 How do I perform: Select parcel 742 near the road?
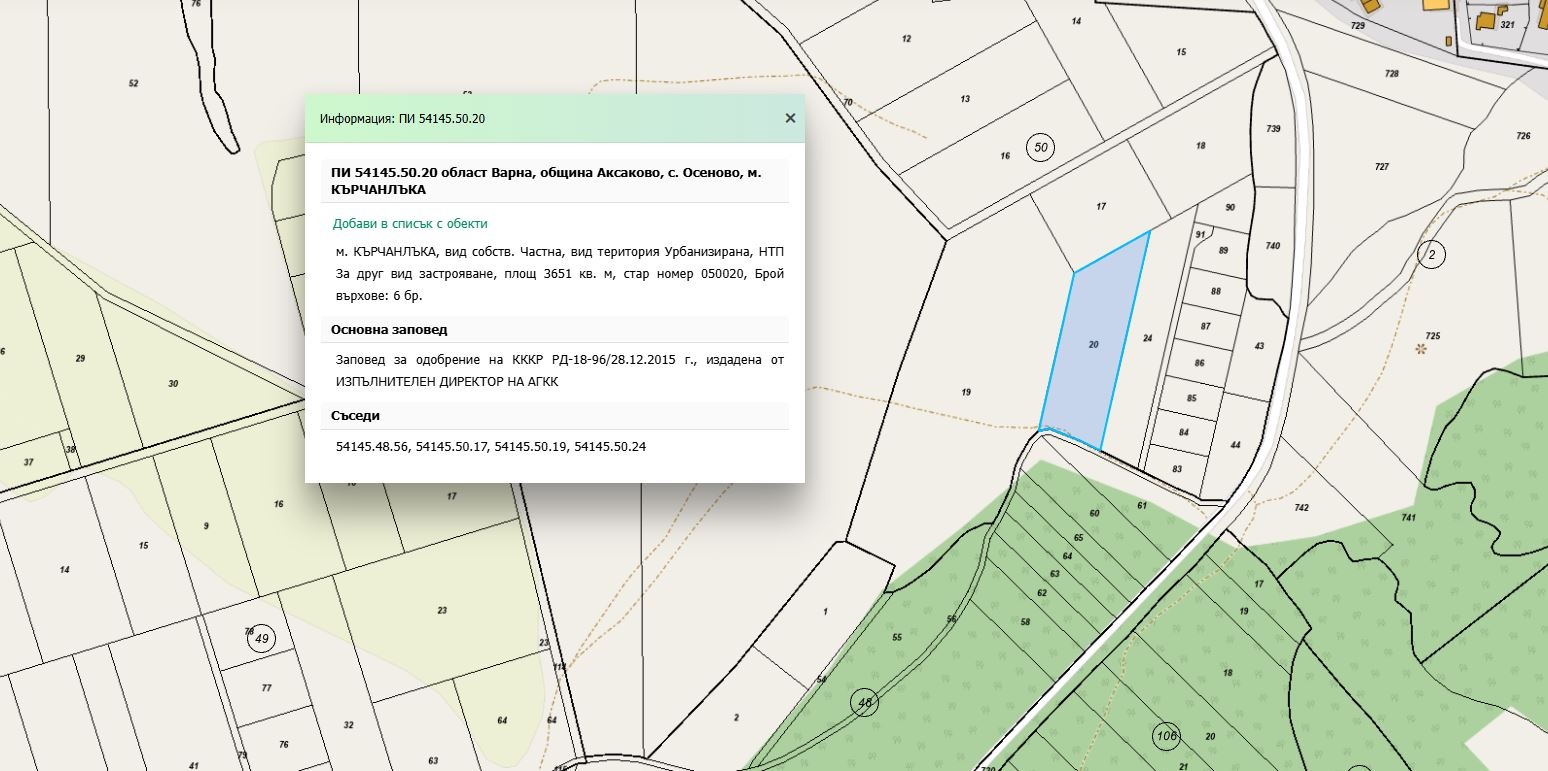1301,508
